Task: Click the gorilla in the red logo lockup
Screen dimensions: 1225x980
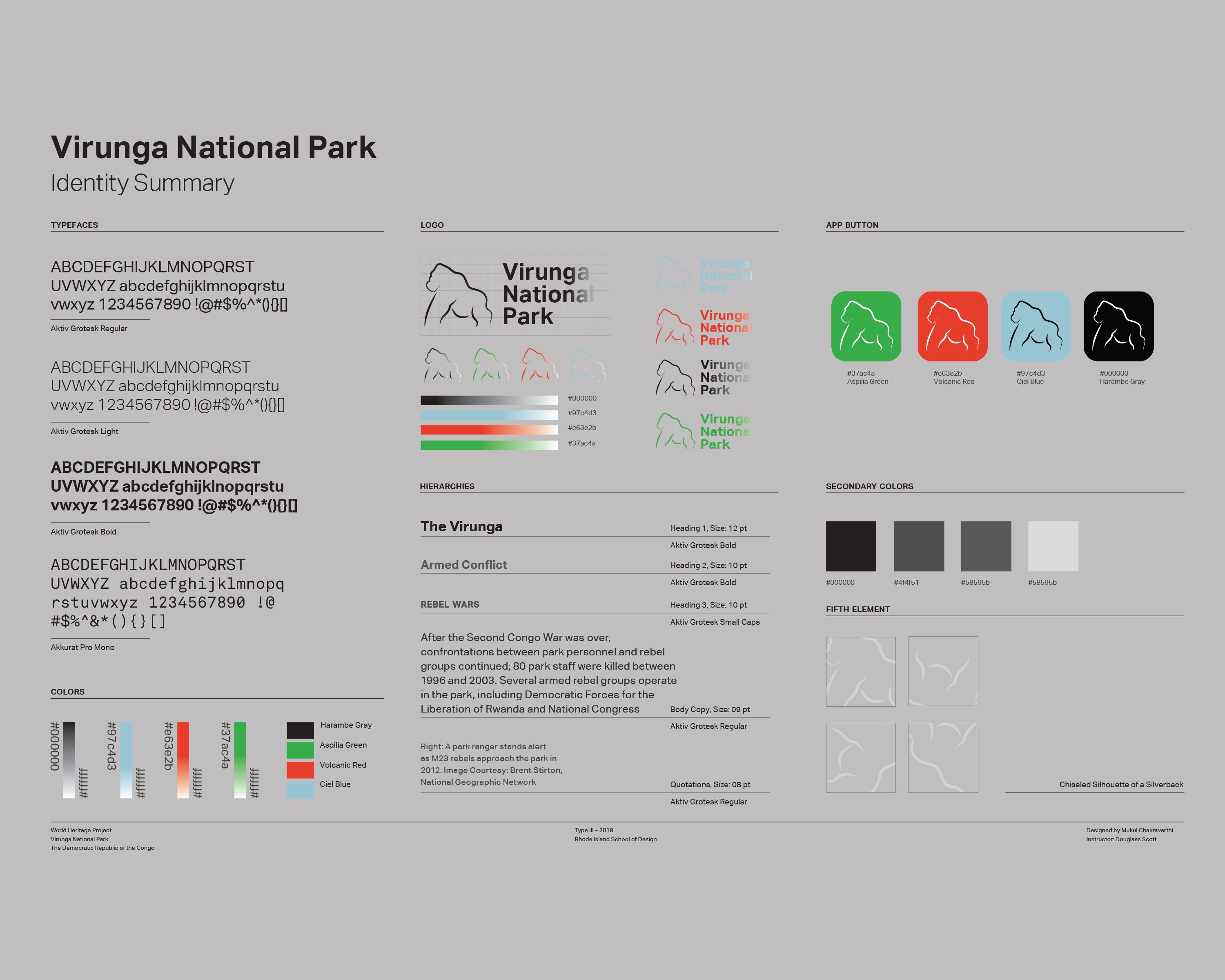Action: tap(675, 327)
